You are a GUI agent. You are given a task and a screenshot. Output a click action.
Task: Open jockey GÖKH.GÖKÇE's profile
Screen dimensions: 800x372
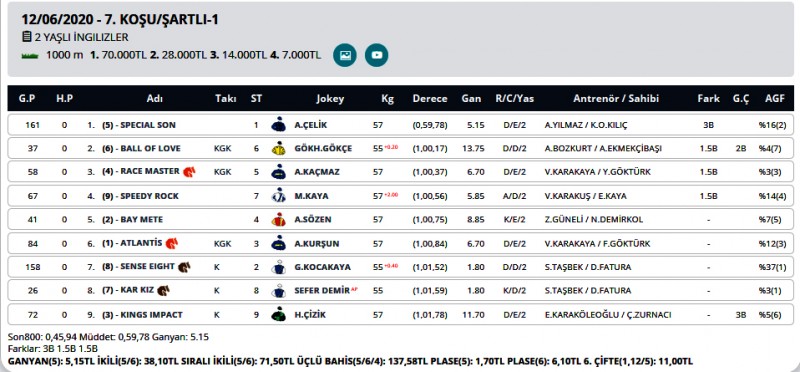click(323, 148)
